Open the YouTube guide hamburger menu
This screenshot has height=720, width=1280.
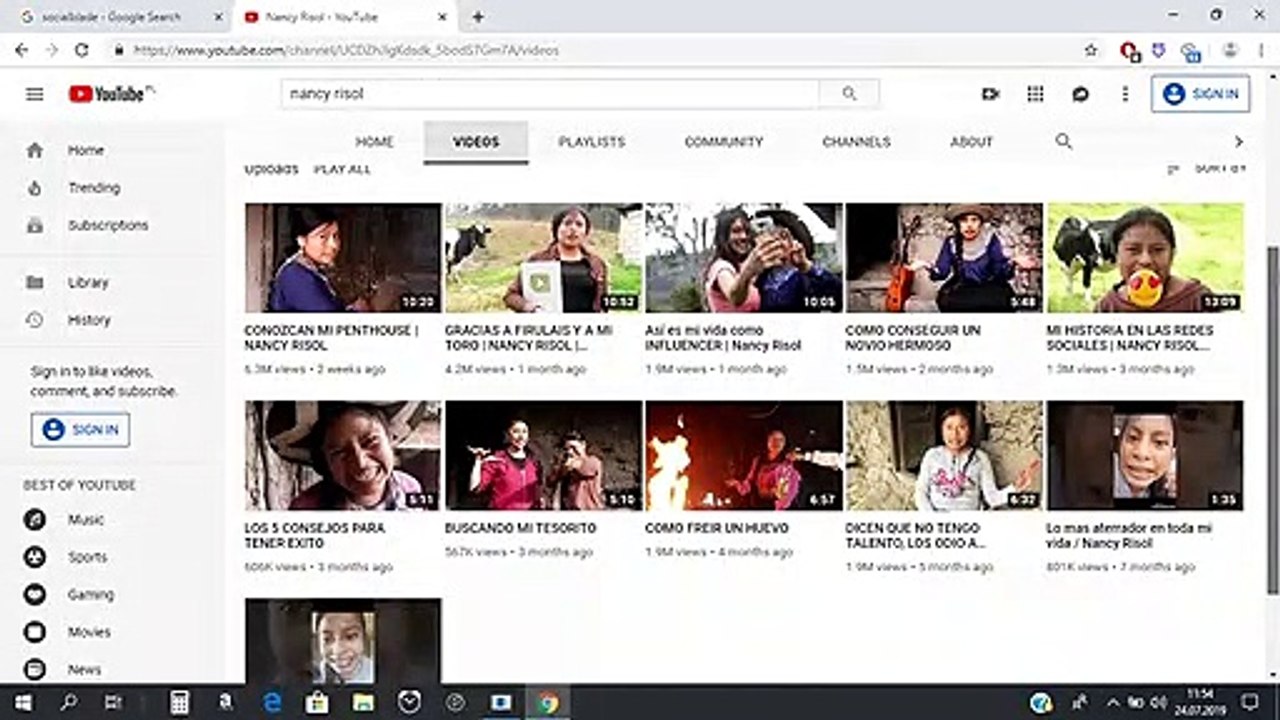click(x=35, y=94)
